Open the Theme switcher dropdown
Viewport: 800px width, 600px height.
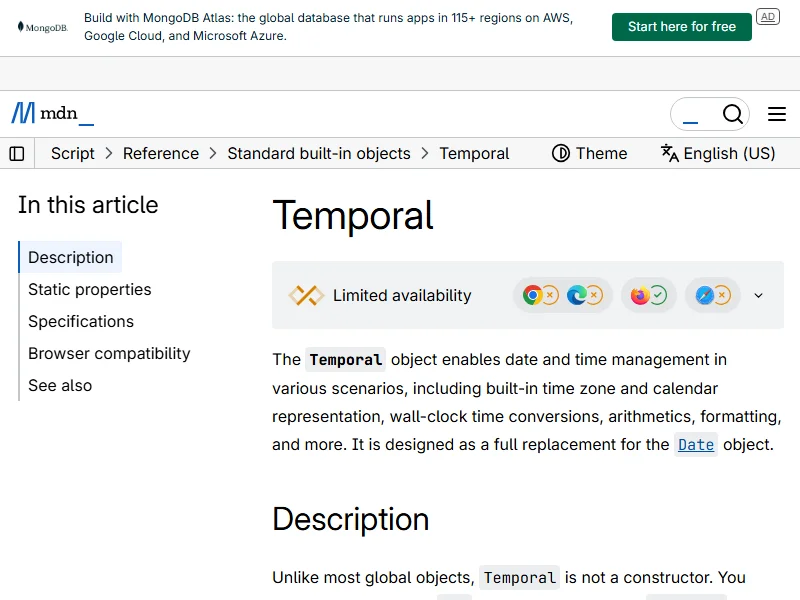(x=590, y=153)
